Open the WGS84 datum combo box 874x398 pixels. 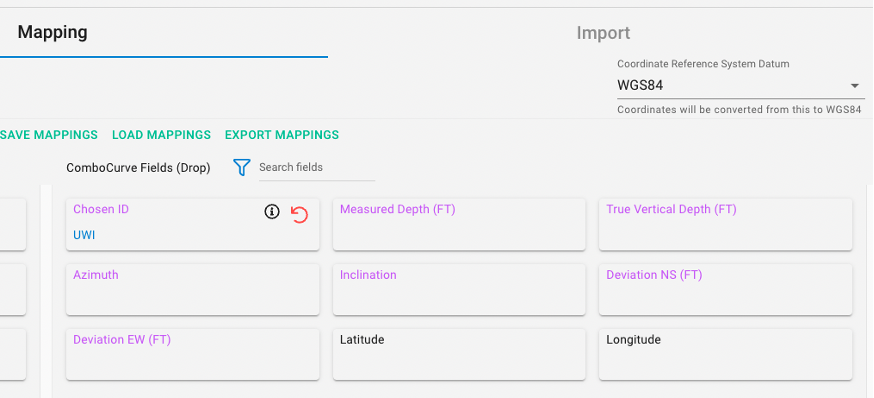(x=741, y=86)
